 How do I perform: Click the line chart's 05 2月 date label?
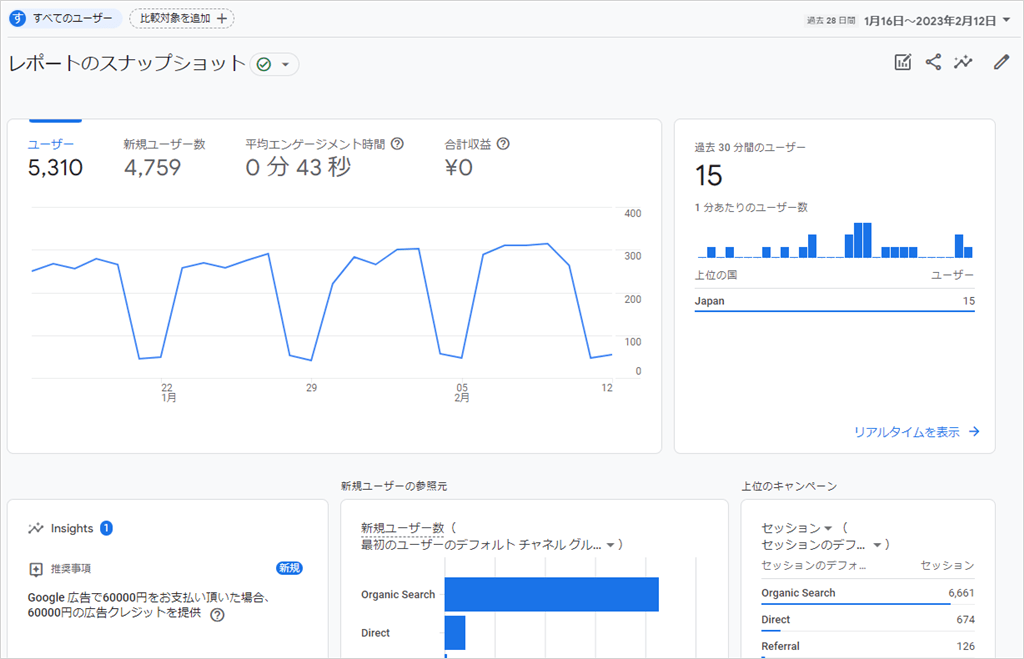(462, 393)
